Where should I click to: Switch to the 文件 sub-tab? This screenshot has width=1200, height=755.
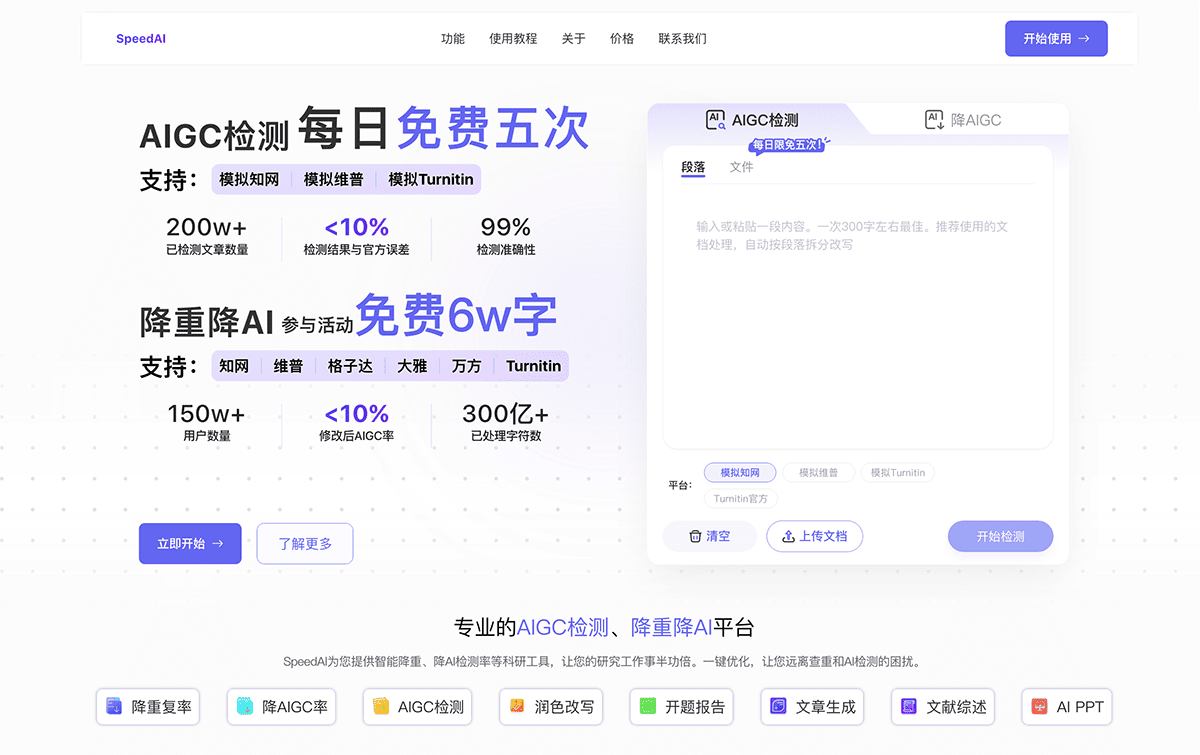(x=741, y=167)
